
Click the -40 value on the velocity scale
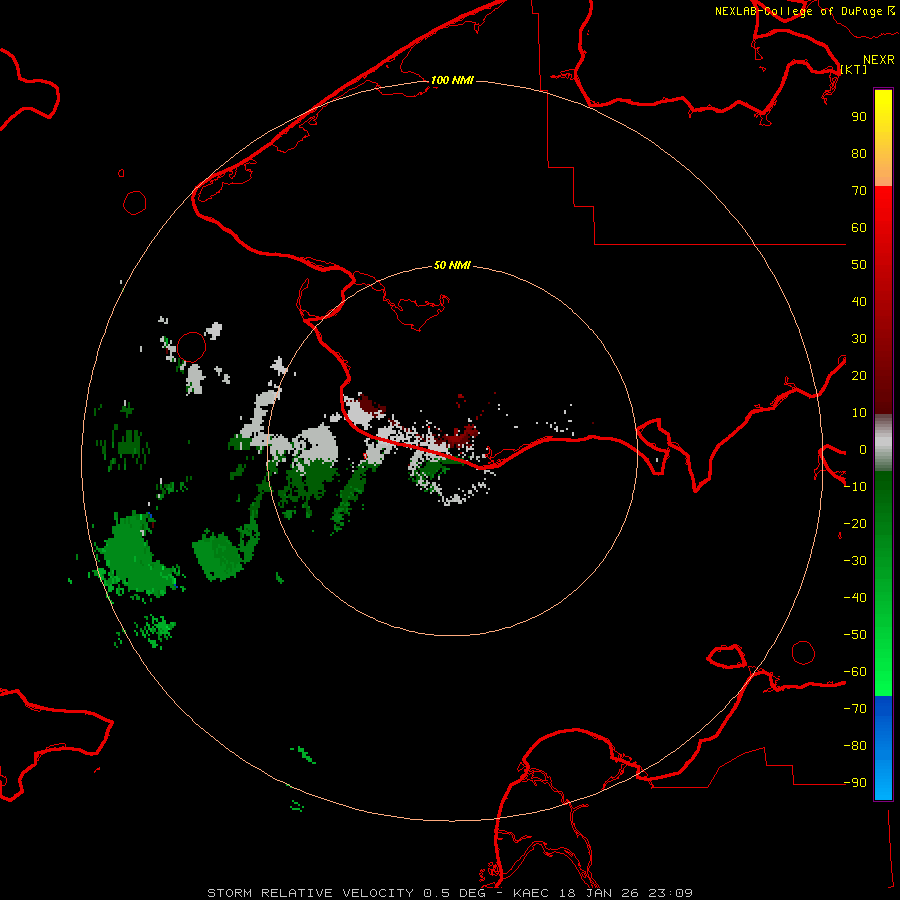(855, 598)
